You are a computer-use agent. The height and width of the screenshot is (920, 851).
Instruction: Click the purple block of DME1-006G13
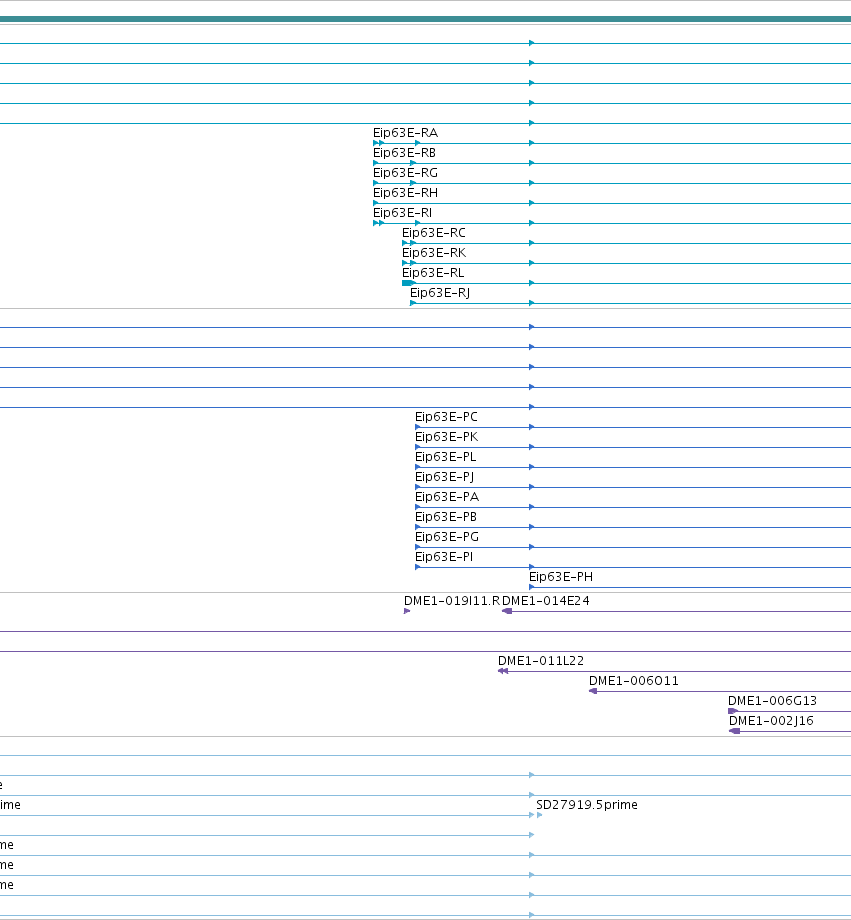[x=732, y=711]
